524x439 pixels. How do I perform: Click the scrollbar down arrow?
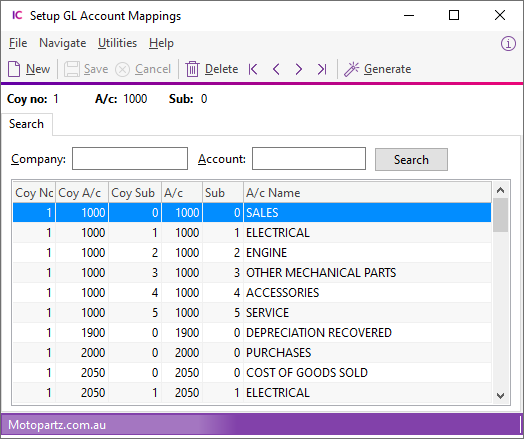500,396
